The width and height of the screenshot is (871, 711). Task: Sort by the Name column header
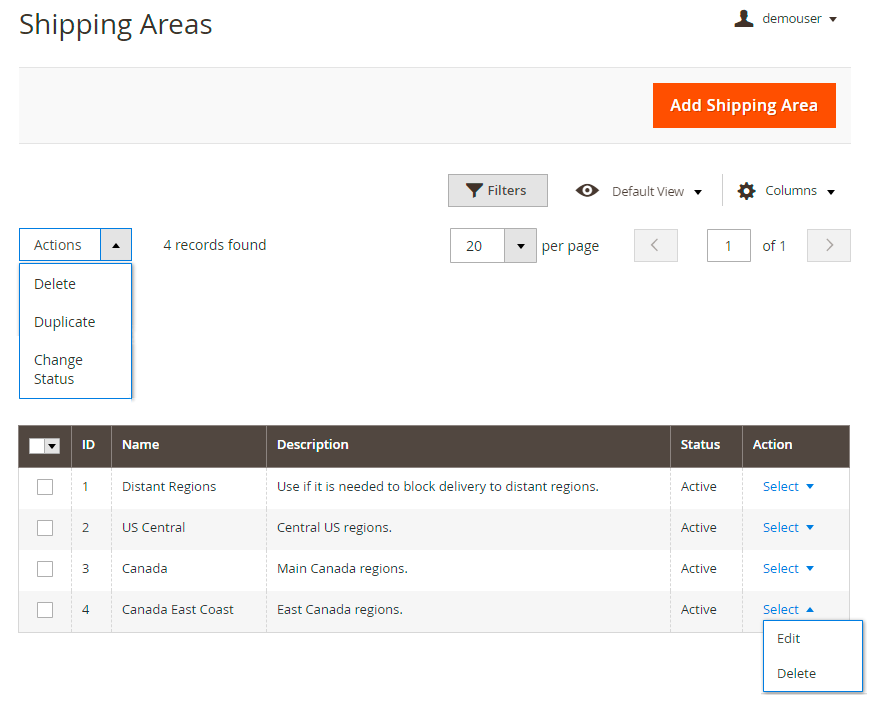(x=141, y=445)
